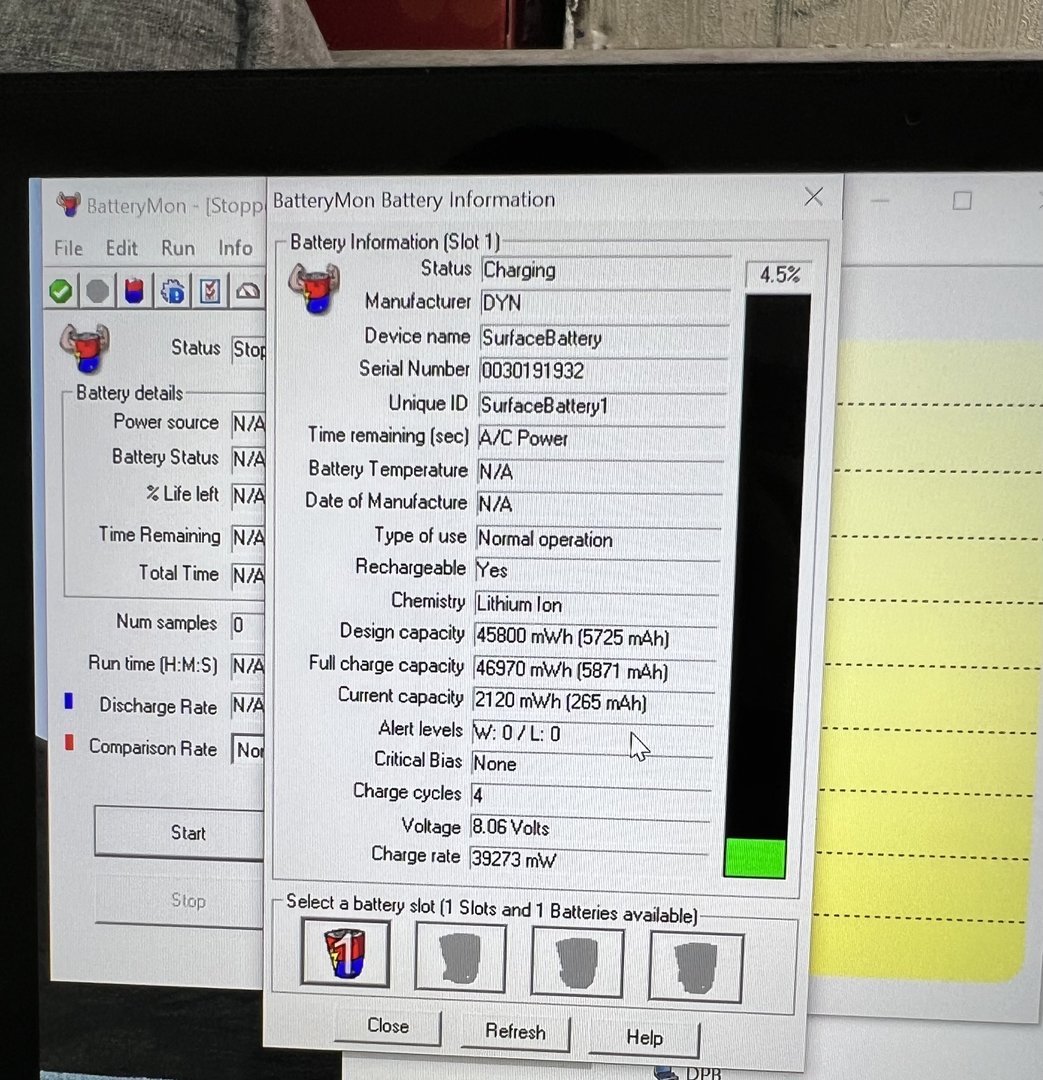Screen dimensions: 1043x1080
Task: Click the green battery charge level bar
Action: [755, 858]
